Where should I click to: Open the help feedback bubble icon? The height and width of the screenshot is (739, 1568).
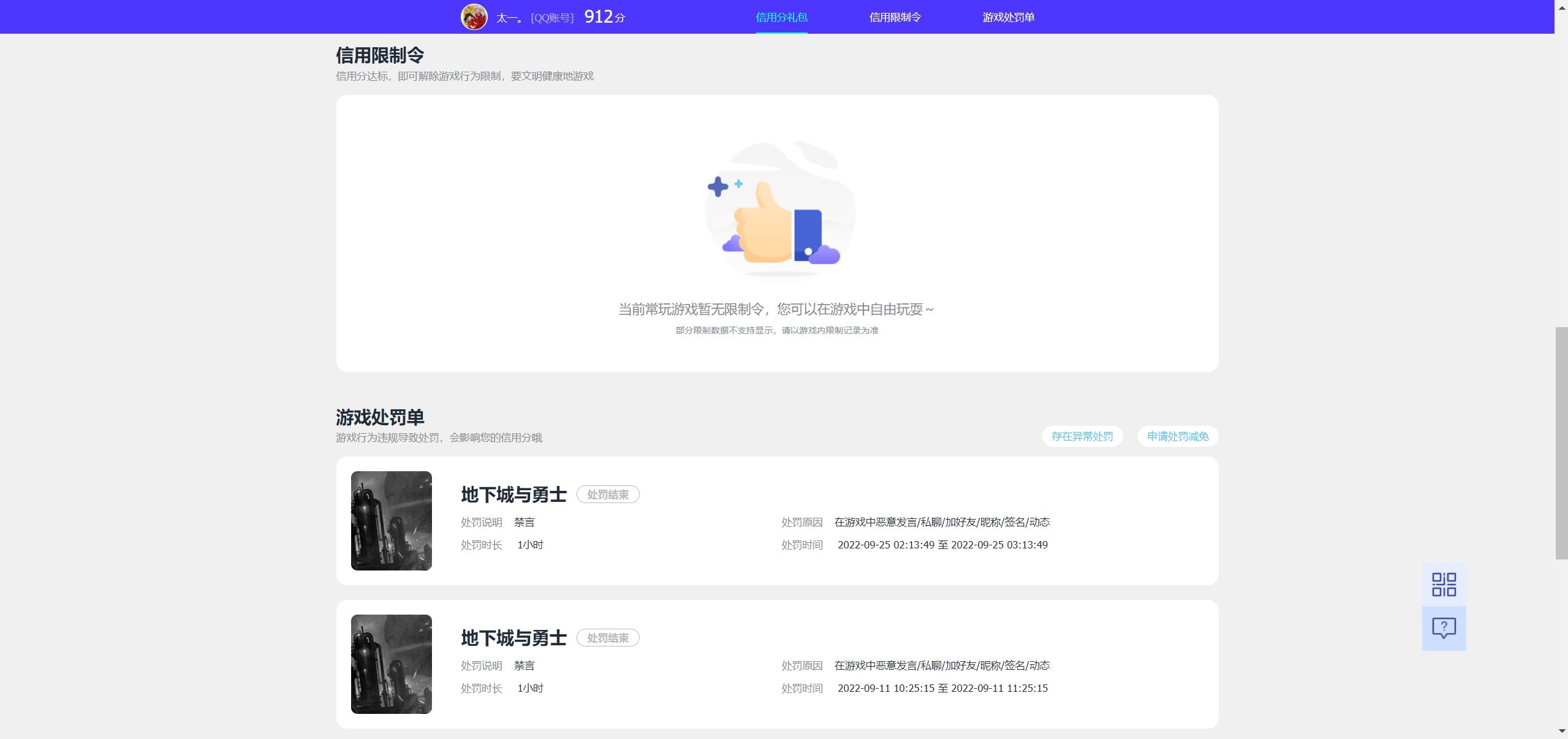point(1444,627)
